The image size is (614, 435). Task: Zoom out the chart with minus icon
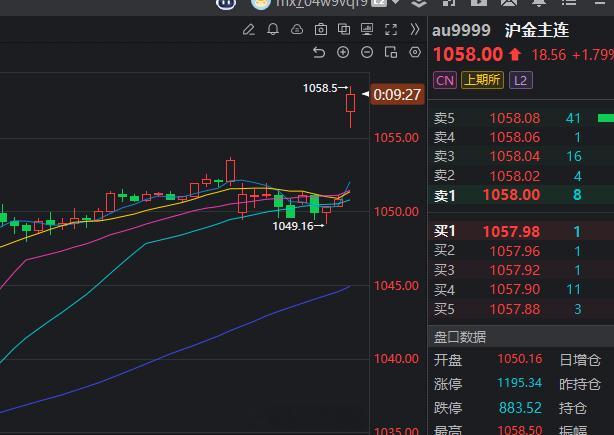point(367,52)
